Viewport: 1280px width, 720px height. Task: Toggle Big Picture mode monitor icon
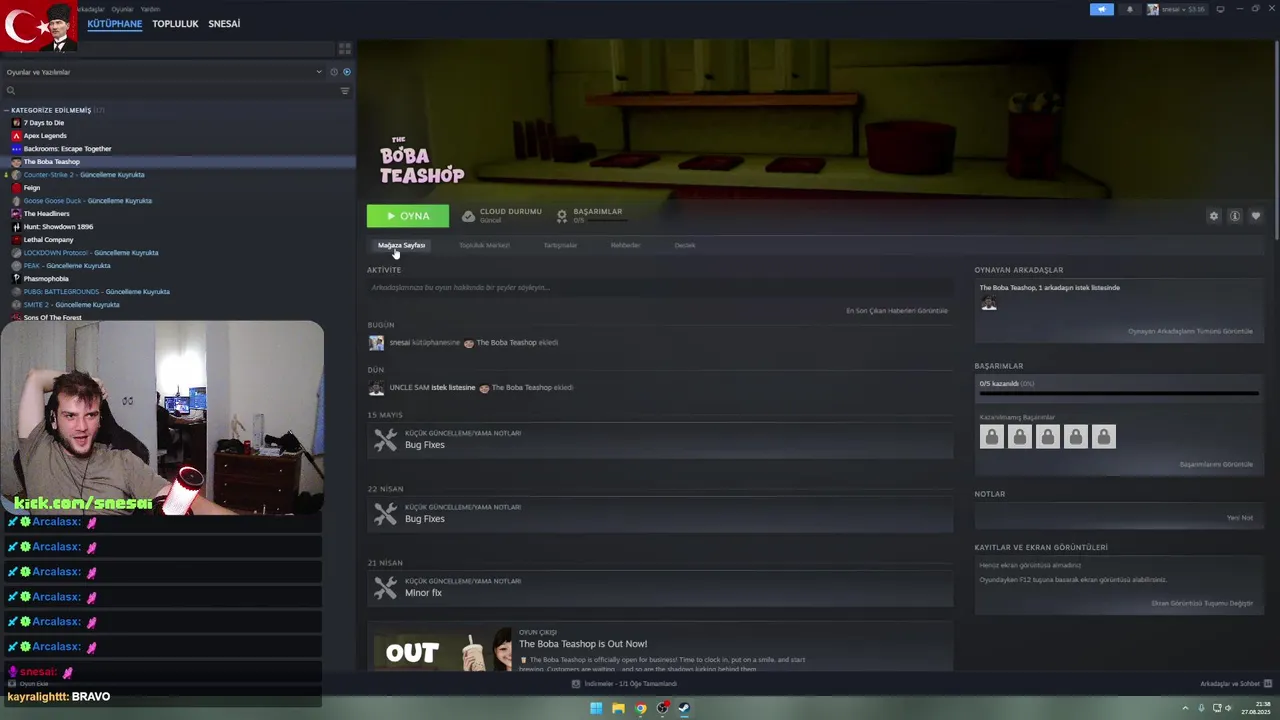point(1220,9)
